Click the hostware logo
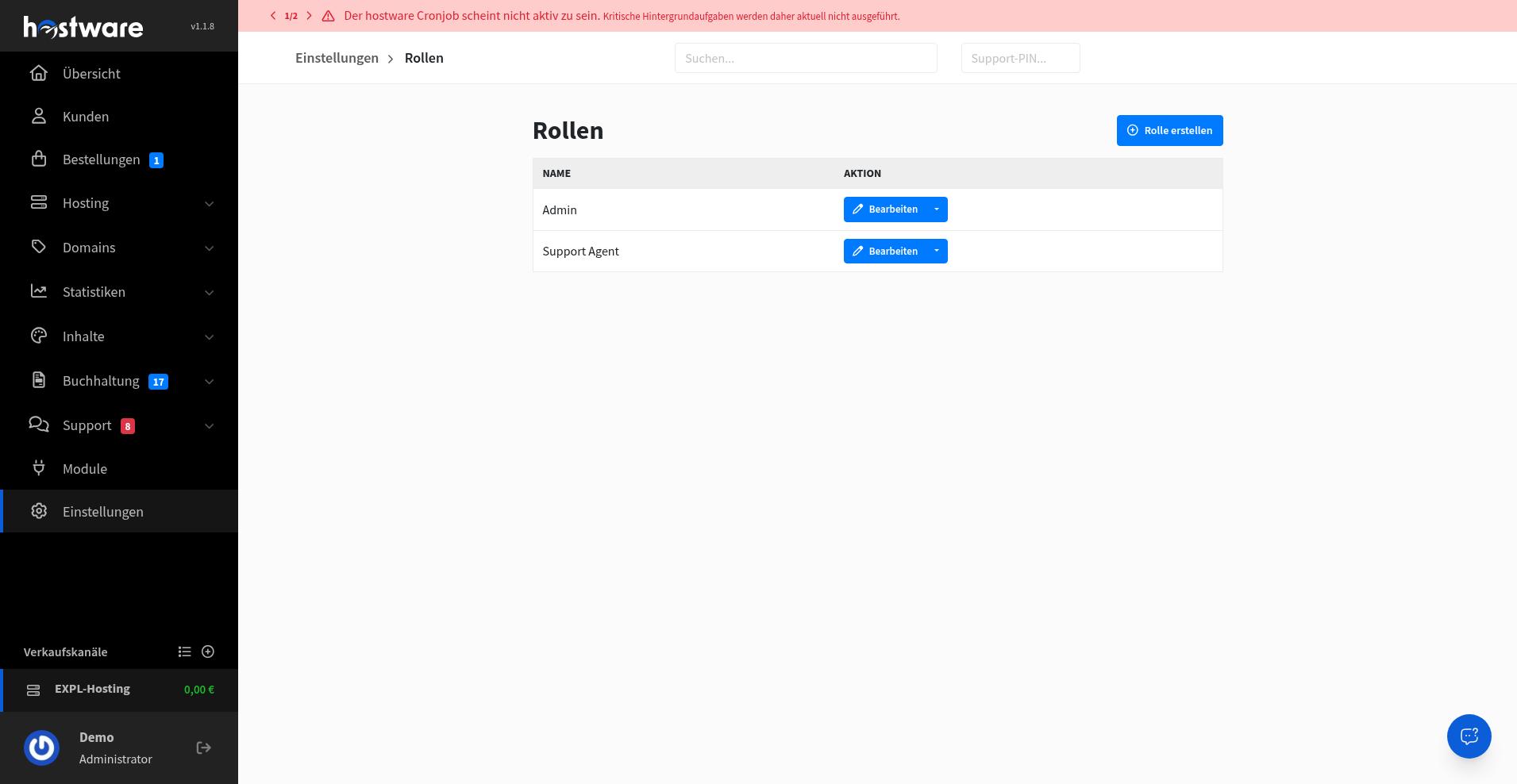Image resolution: width=1517 pixels, height=784 pixels. click(x=83, y=27)
